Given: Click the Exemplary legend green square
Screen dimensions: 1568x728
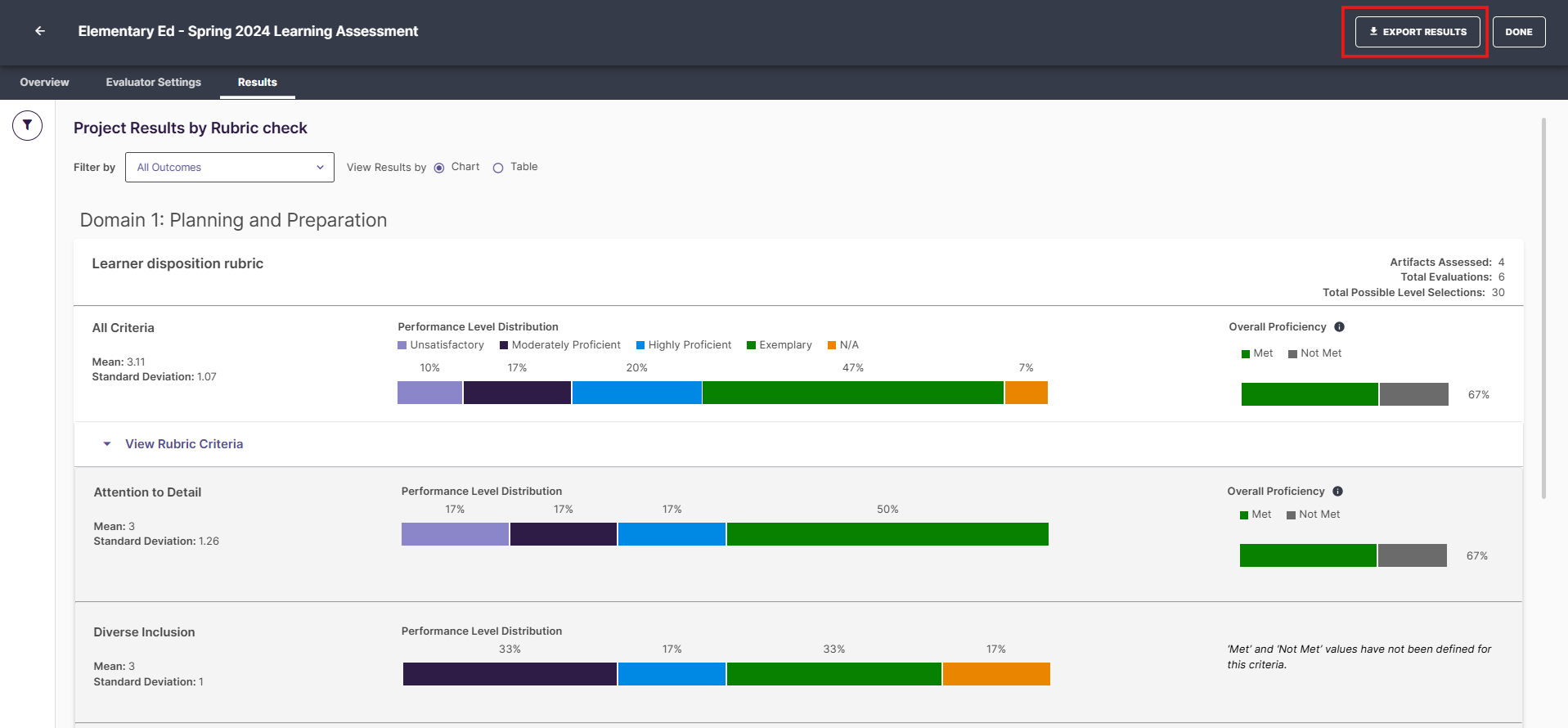Looking at the screenshot, I should [x=751, y=345].
